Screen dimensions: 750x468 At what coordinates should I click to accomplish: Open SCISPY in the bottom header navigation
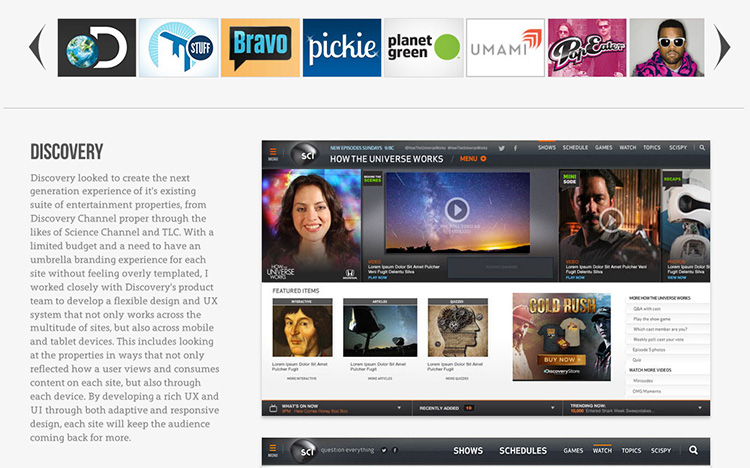(x=661, y=450)
